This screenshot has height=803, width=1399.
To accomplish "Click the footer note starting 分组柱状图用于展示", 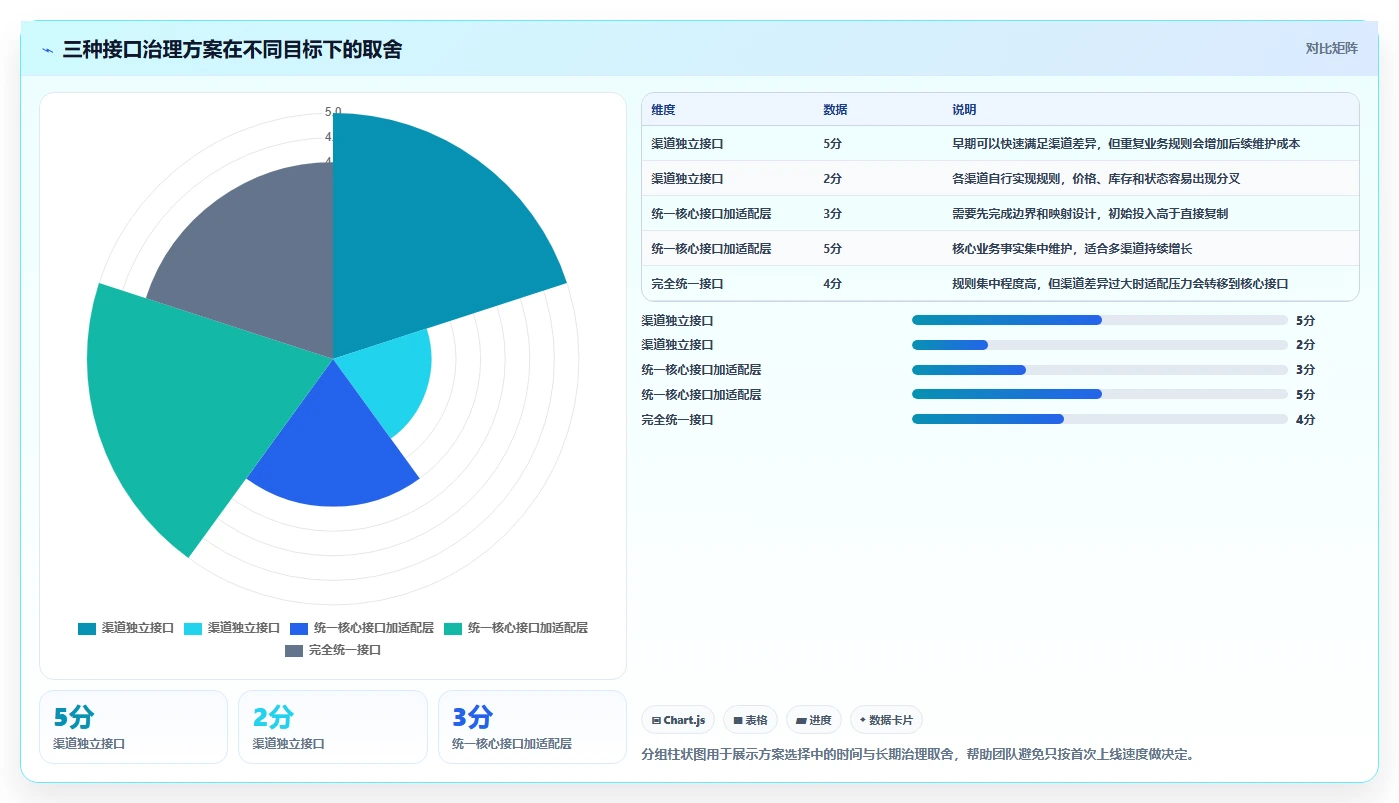I will pos(918,754).
